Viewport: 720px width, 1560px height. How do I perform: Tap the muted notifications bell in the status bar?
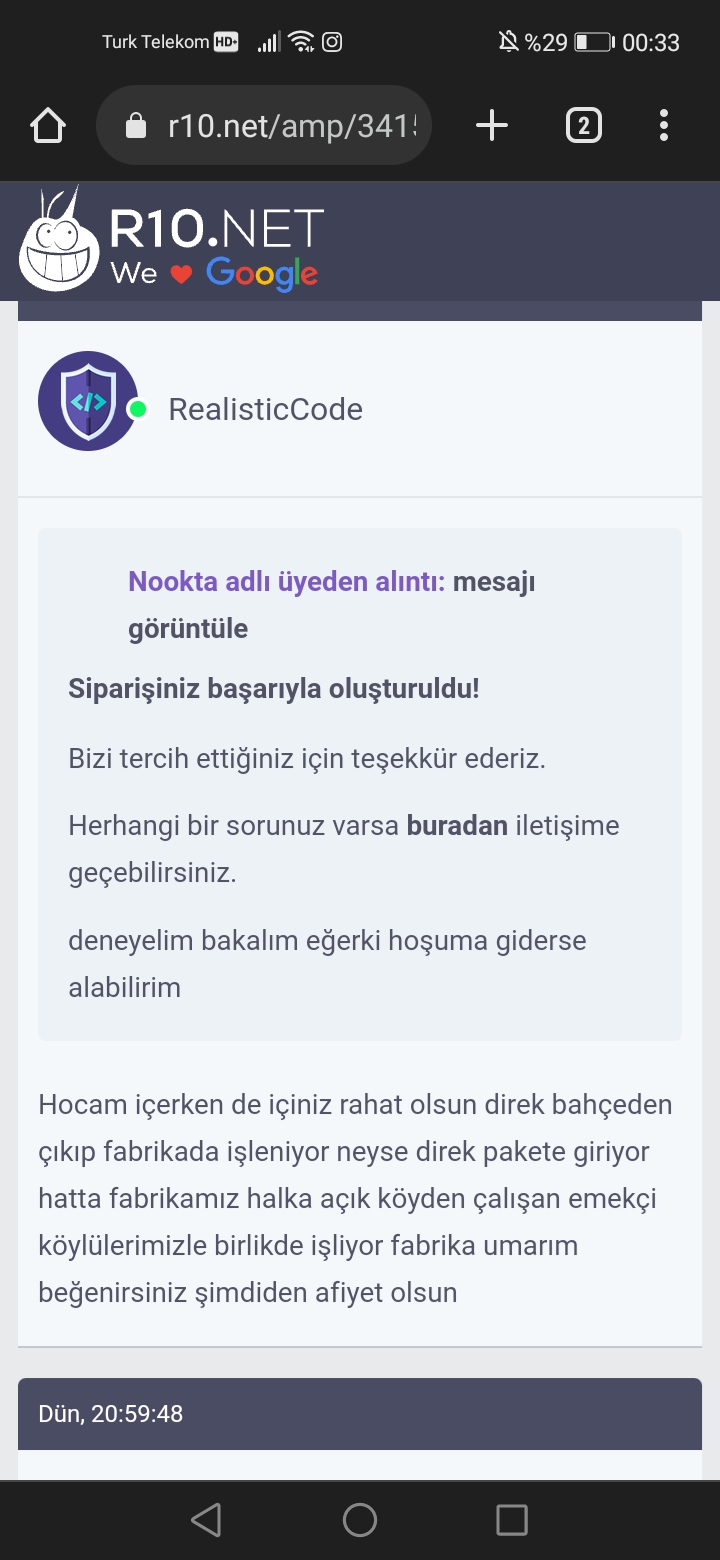[x=509, y=41]
